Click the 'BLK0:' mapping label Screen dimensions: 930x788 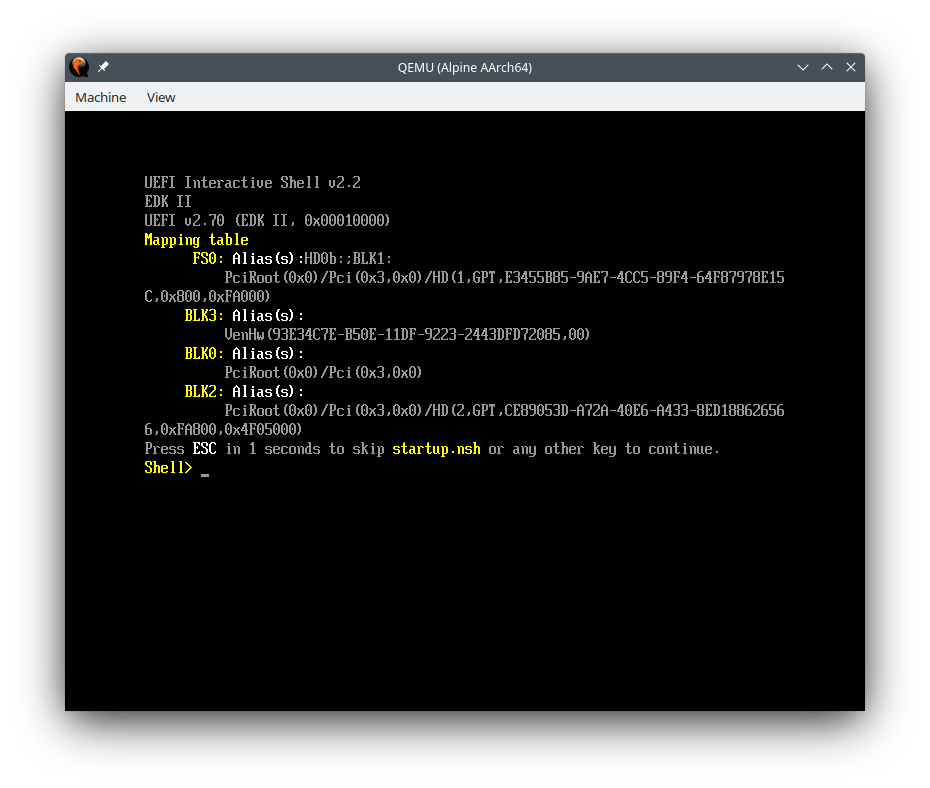click(204, 354)
